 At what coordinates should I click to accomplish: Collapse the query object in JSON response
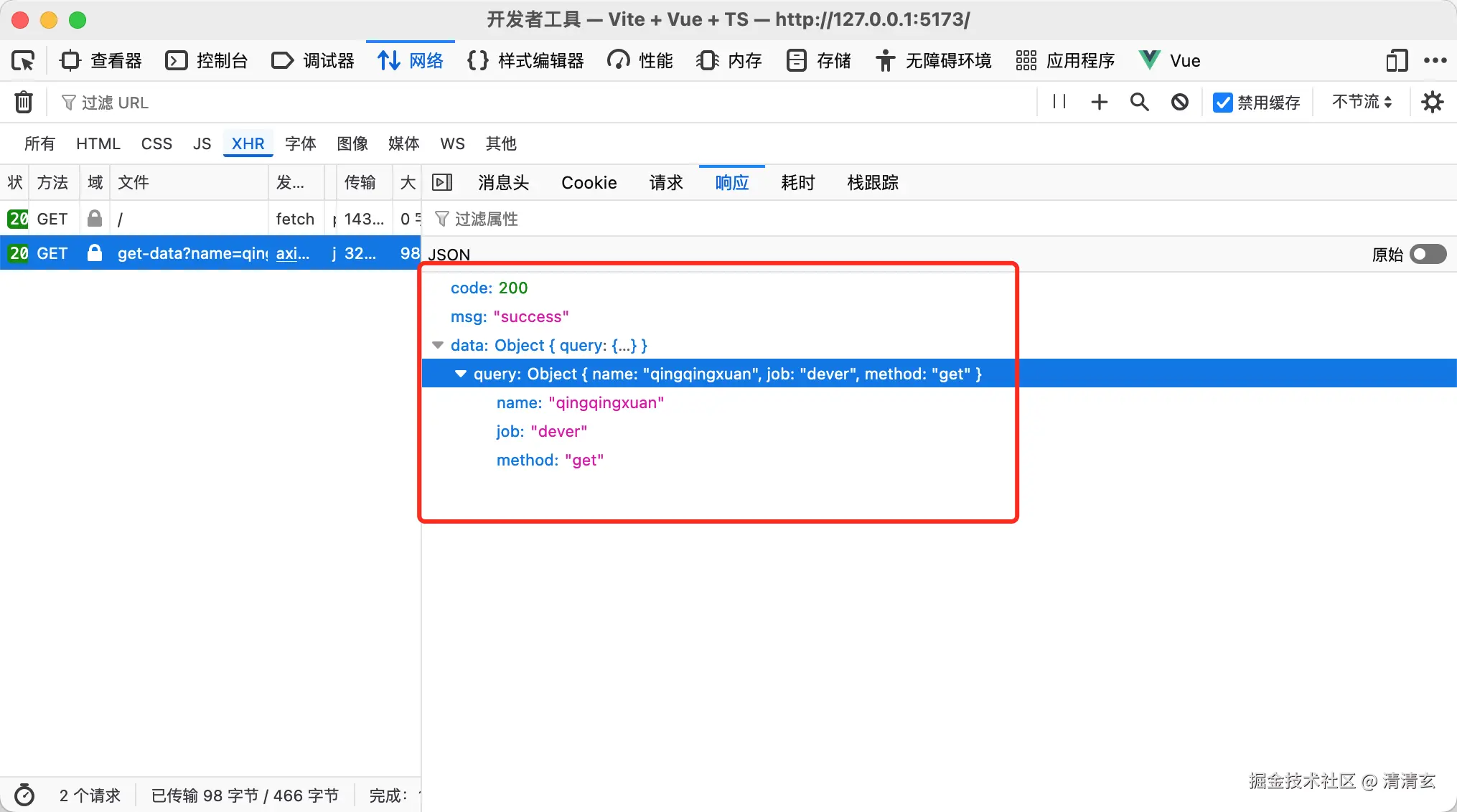click(460, 373)
